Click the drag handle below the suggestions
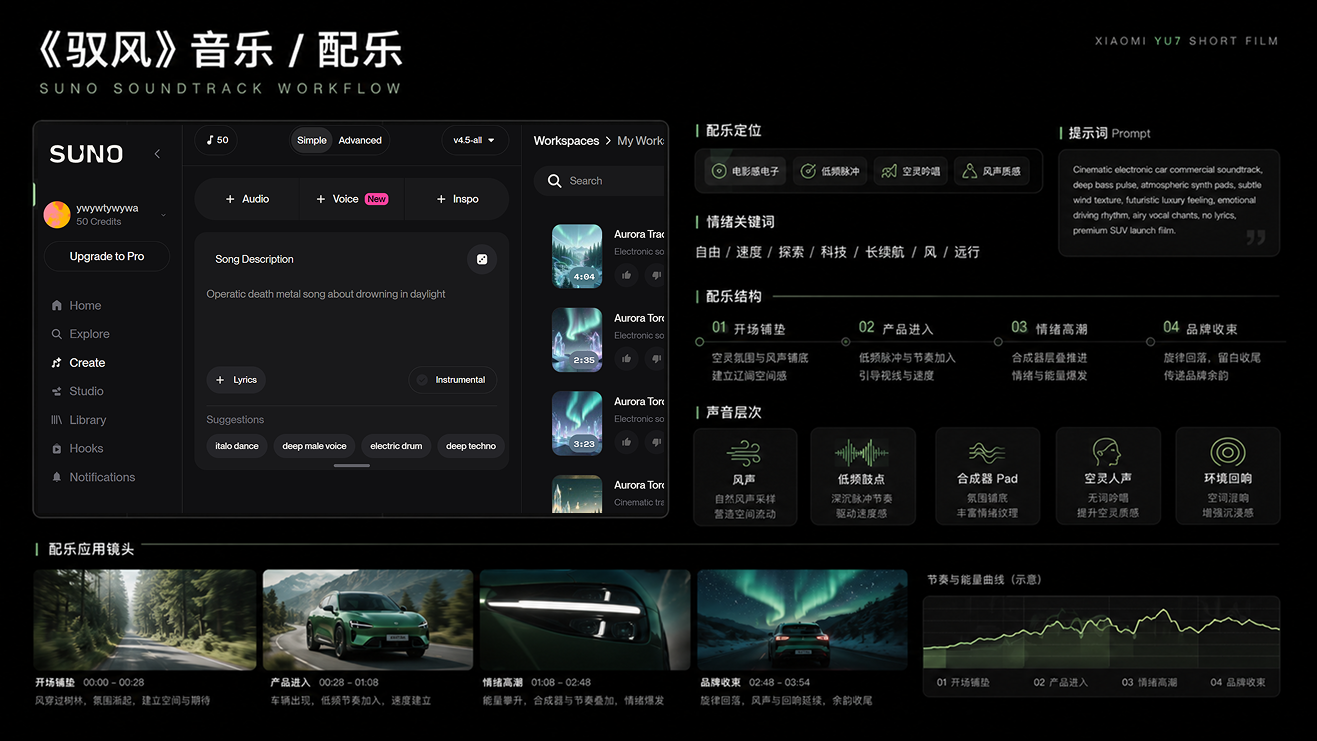 click(x=352, y=465)
